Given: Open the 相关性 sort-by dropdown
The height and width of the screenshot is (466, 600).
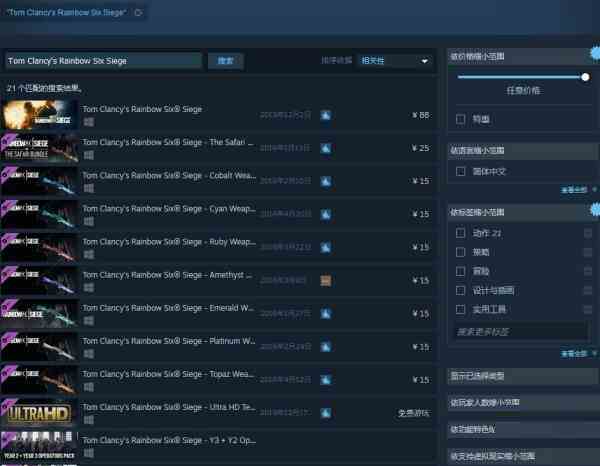Looking at the screenshot, I should click(395, 61).
